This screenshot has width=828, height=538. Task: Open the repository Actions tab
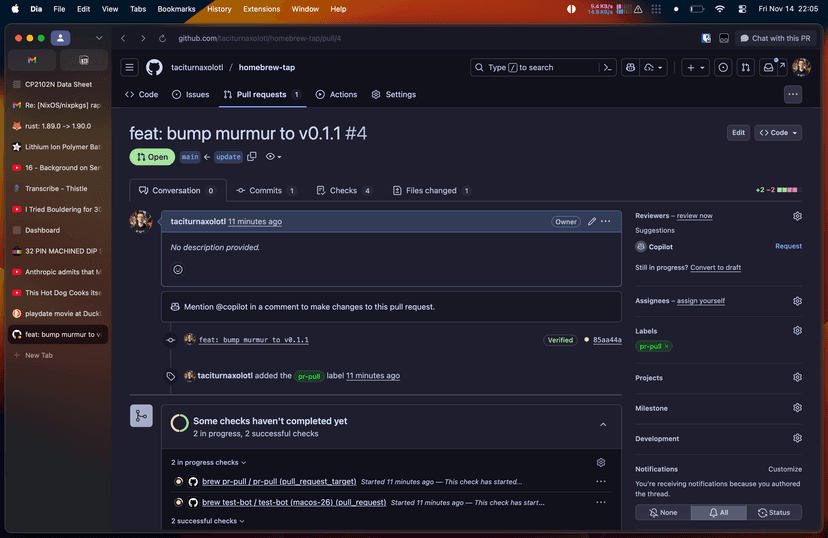click(x=336, y=95)
